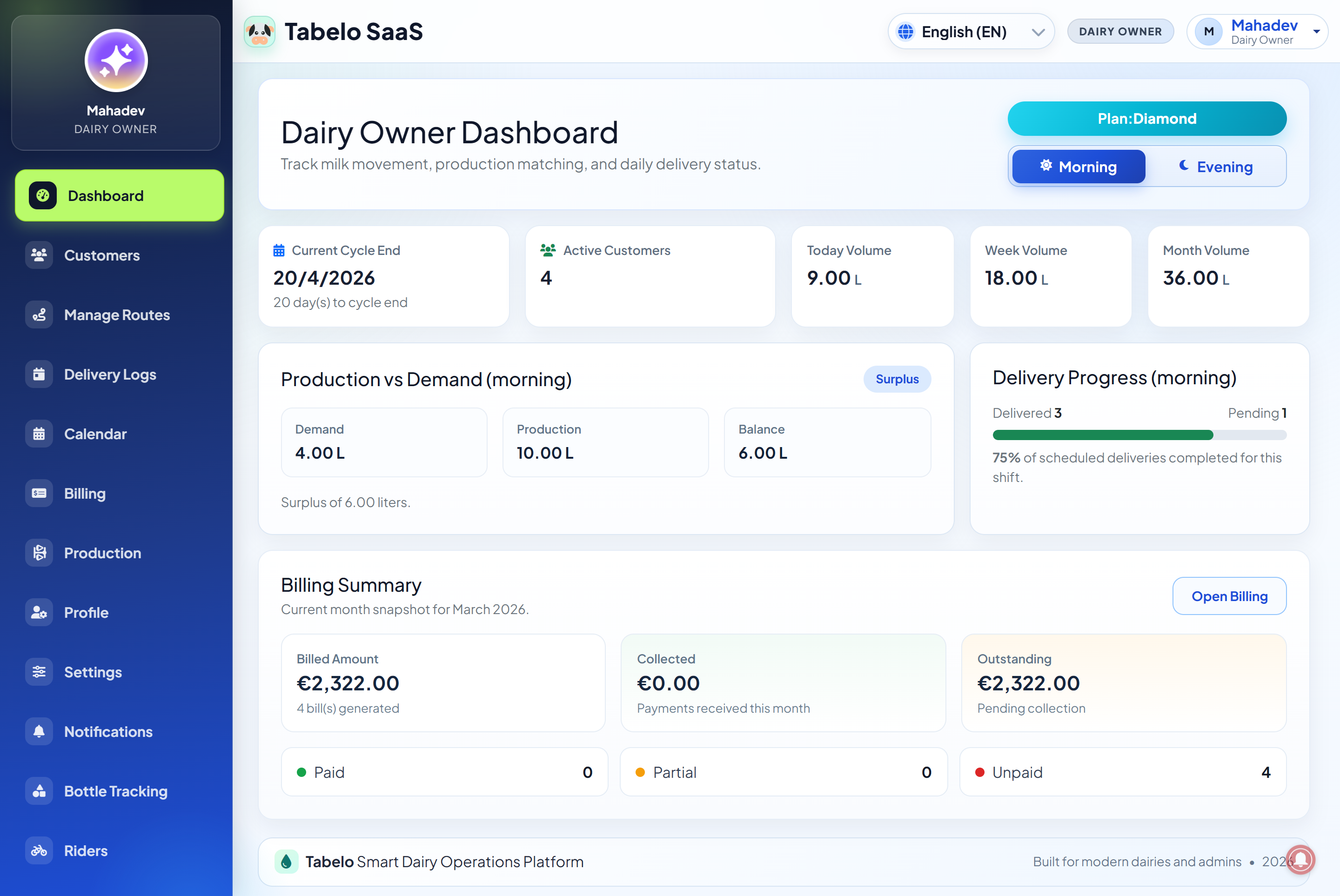Switch shift to Evening
Screen dimensions: 1340x896
pos(1217,166)
